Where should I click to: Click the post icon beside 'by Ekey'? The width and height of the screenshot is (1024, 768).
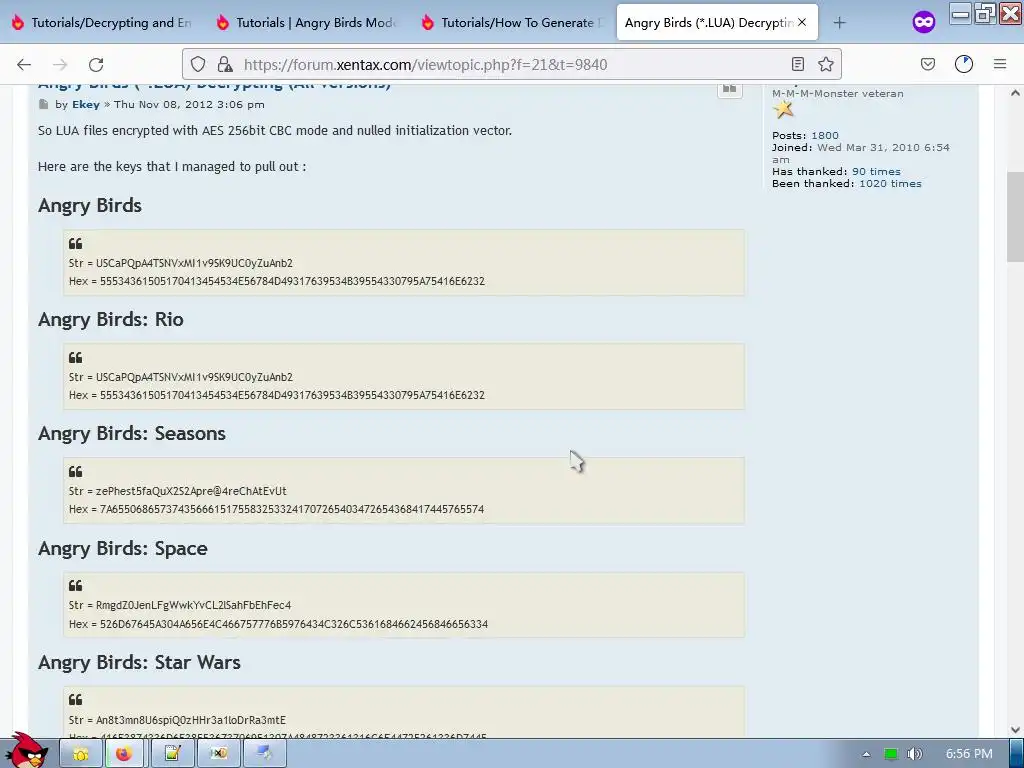tap(43, 104)
